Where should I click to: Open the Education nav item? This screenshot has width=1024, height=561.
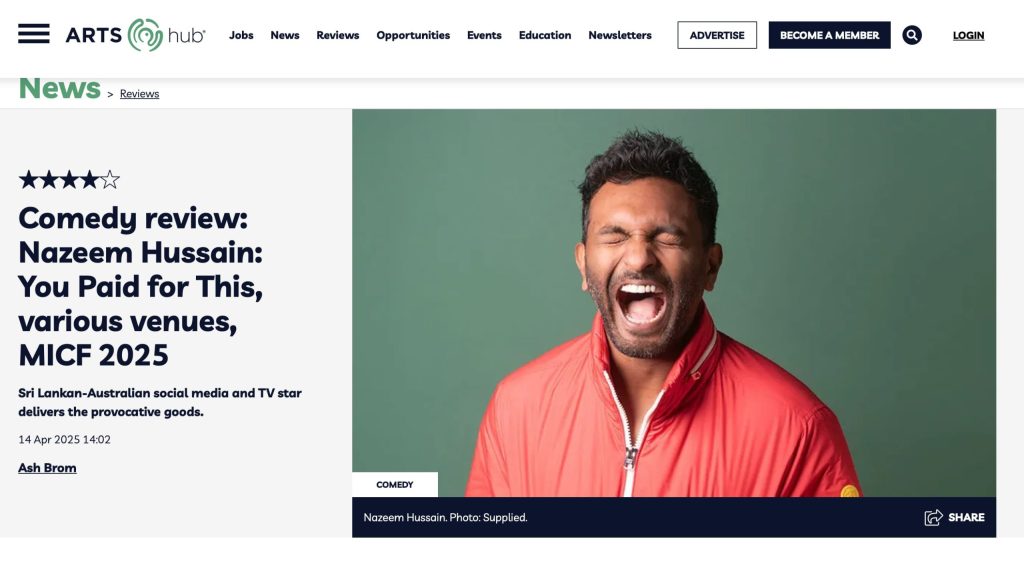click(545, 35)
